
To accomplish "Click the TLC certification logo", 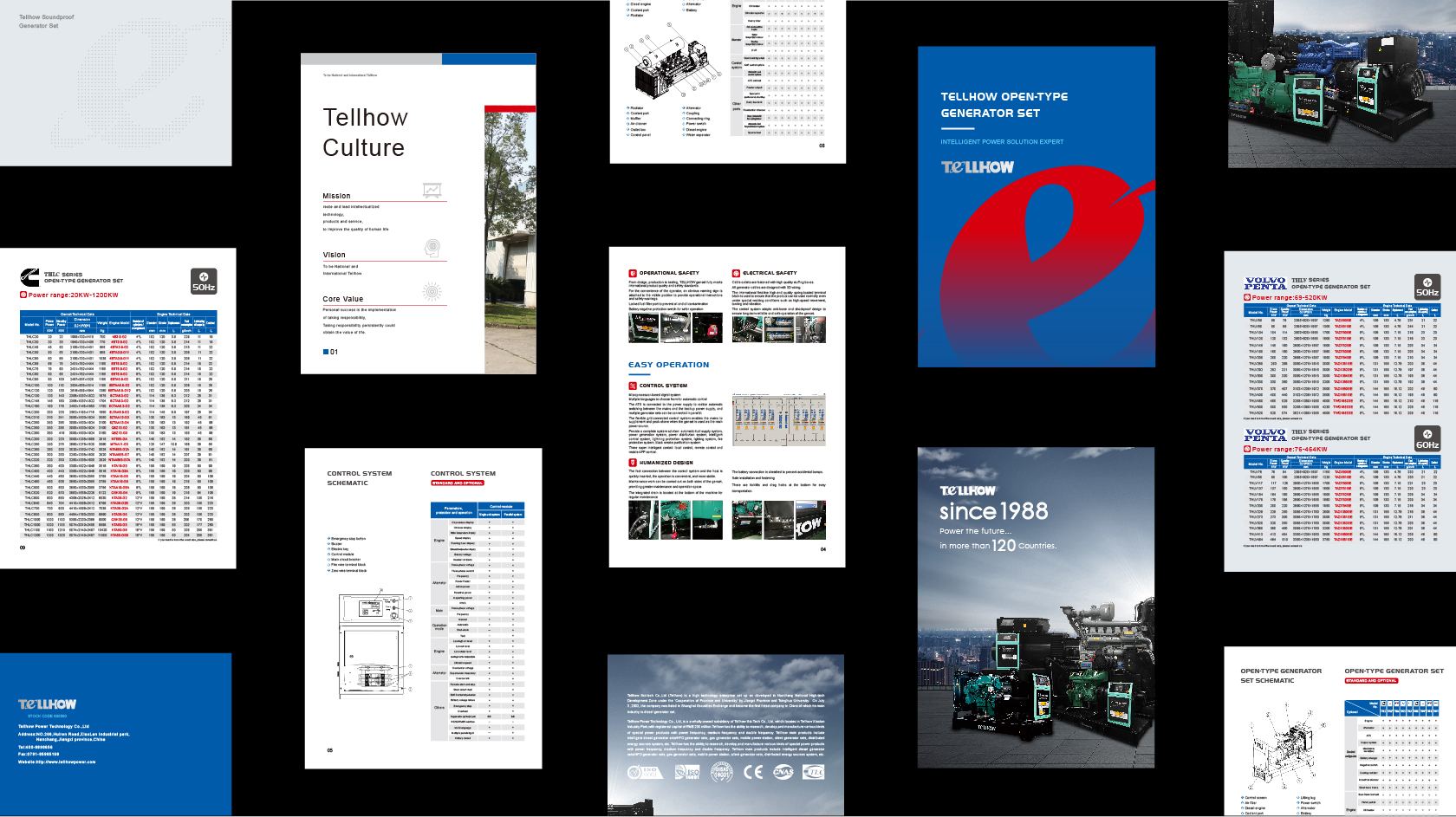I will (x=814, y=772).
